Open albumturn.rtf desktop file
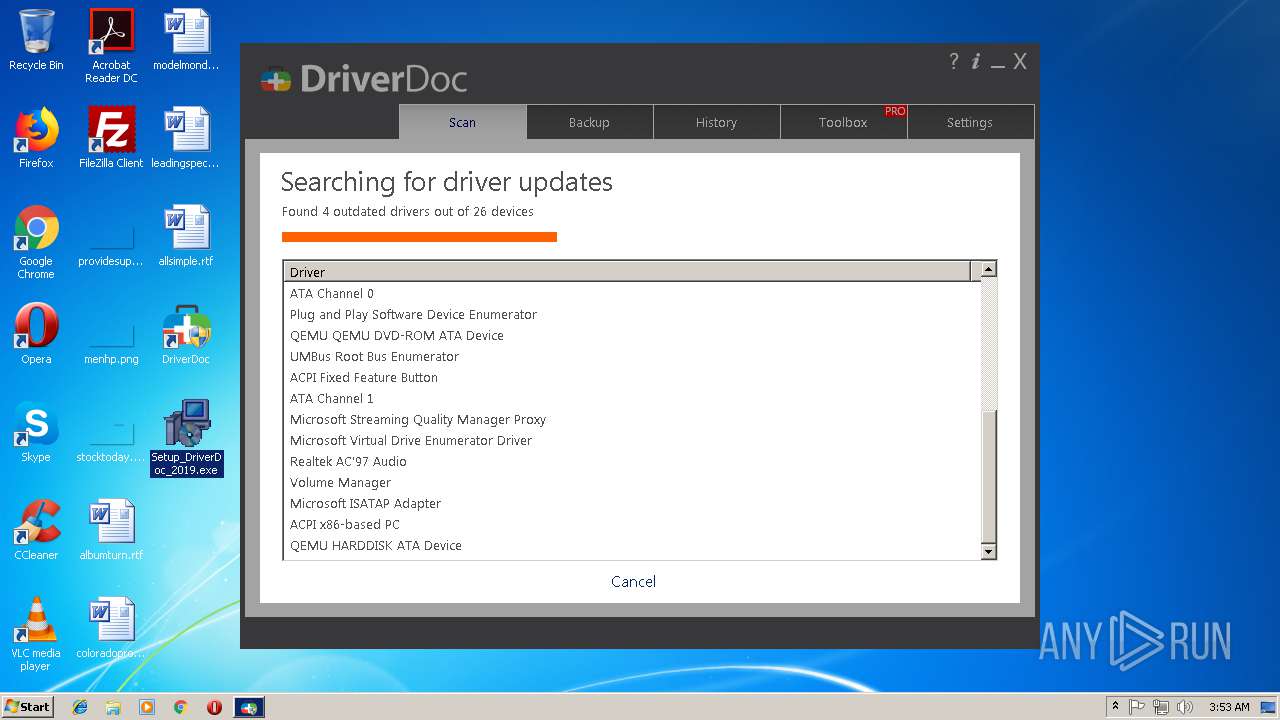Screen dimensions: 1280x720 [111, 530]
